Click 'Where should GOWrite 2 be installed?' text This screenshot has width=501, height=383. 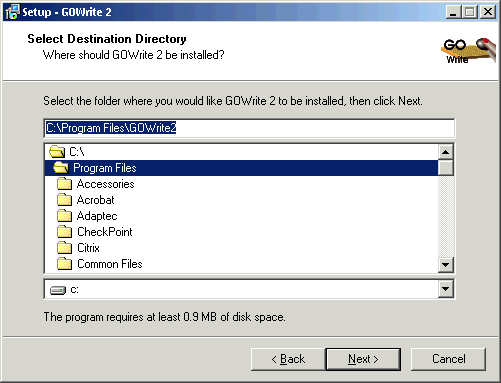133,55
